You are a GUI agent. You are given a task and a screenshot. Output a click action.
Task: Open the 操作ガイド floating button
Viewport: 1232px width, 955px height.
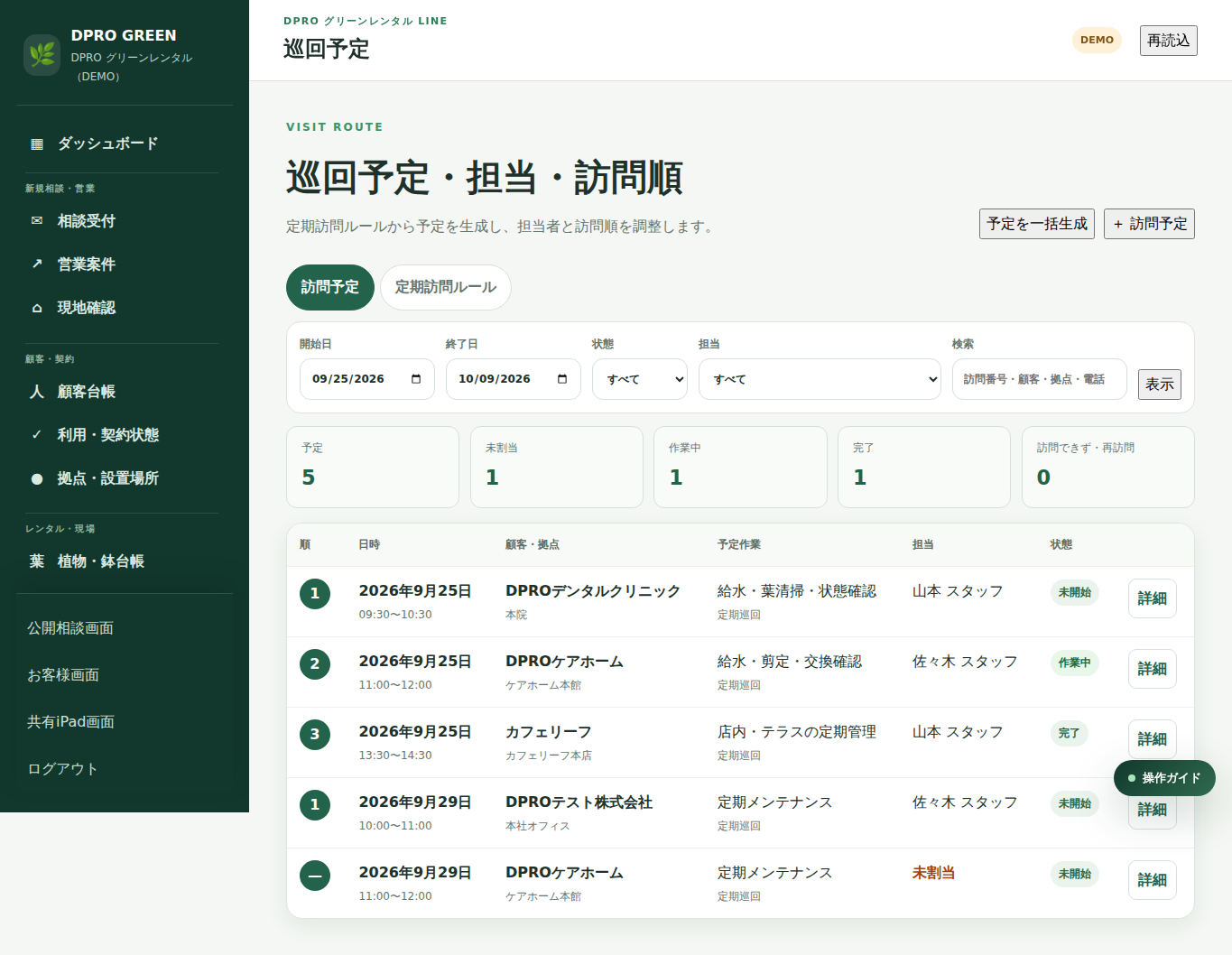click(x=1164, y=778)
